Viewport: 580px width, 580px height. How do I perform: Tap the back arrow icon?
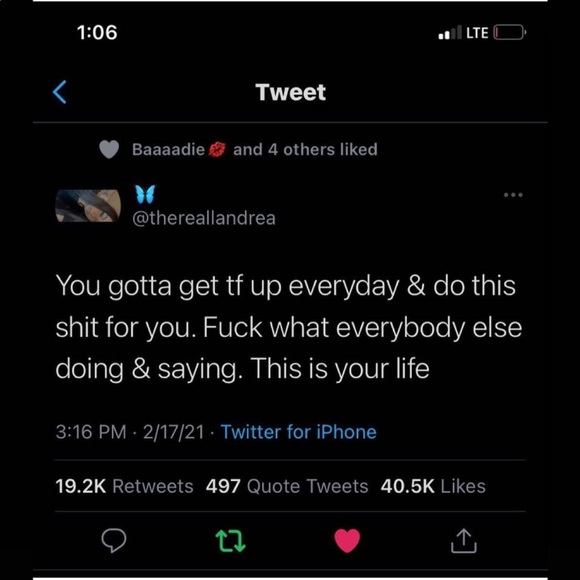click(x=60, y=92)
